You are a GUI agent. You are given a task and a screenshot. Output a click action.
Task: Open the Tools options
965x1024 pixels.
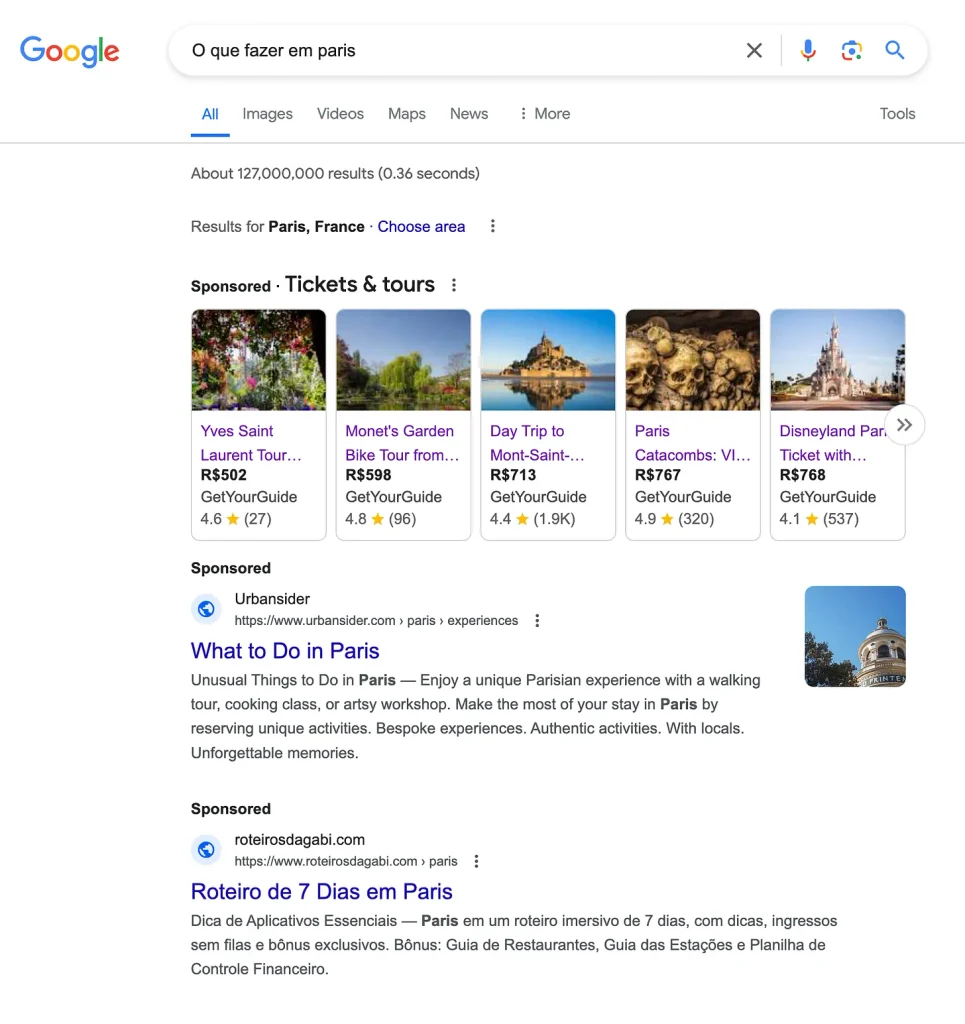tap(897, 114)
